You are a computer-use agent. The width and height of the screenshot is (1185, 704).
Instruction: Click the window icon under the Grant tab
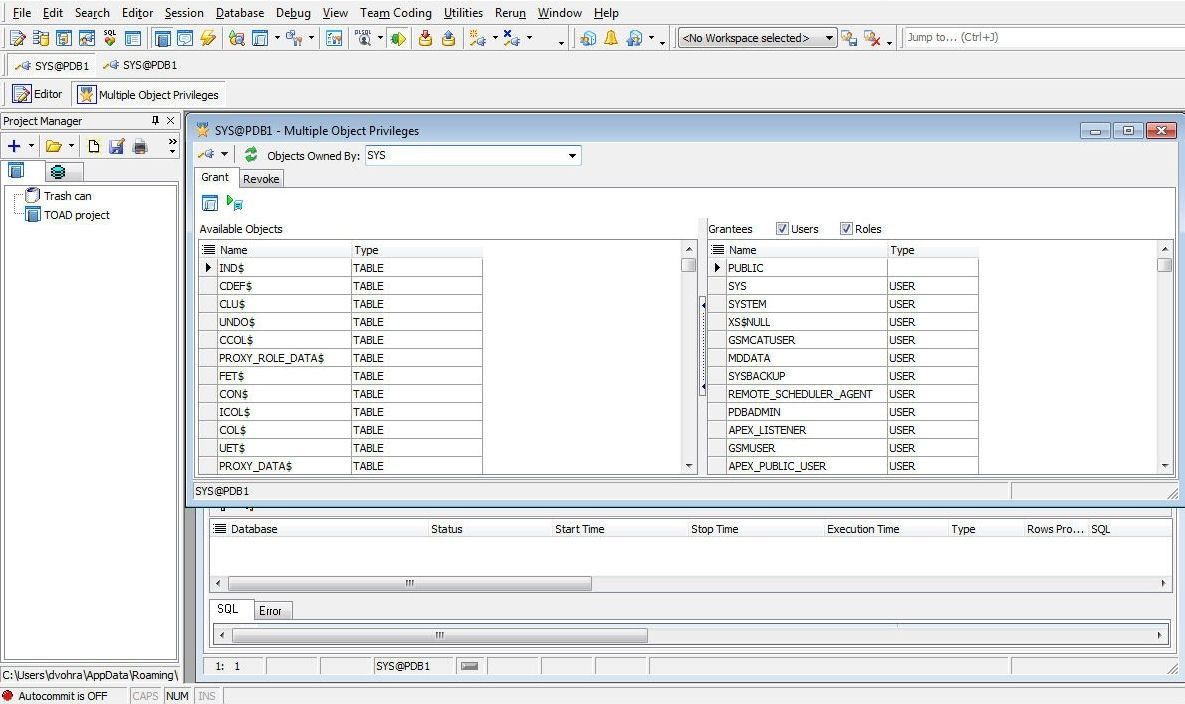coord(210,202)
